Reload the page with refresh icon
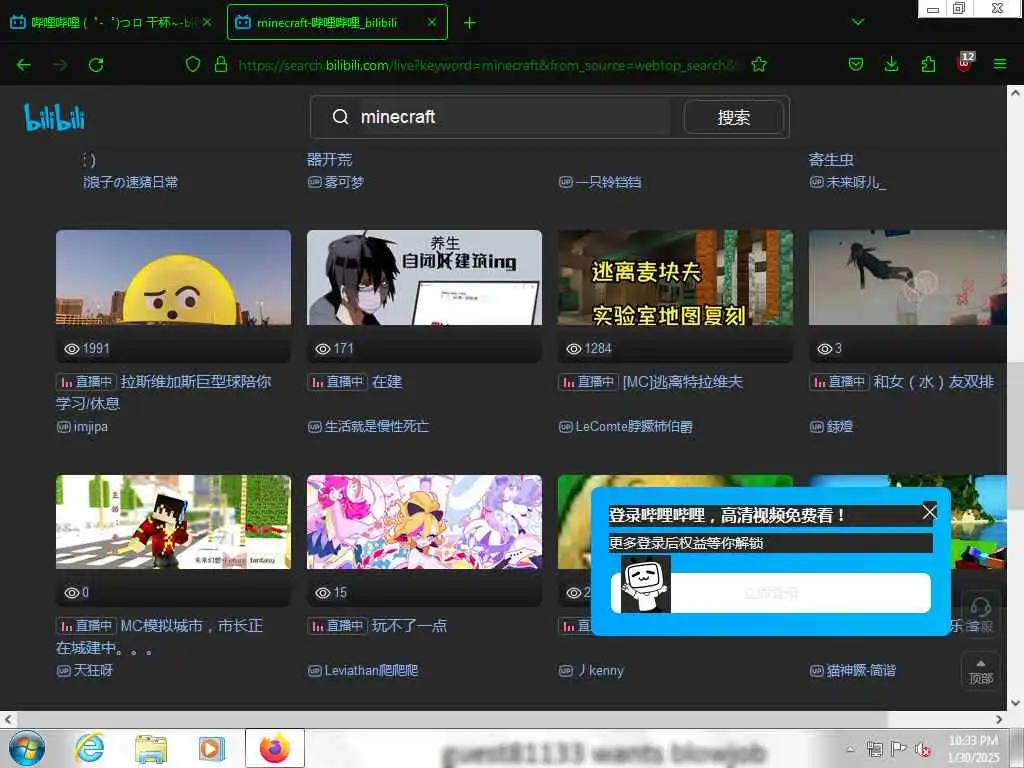Screen dimensions: 1024x768 pyautogui.click(x=96, y=65)
